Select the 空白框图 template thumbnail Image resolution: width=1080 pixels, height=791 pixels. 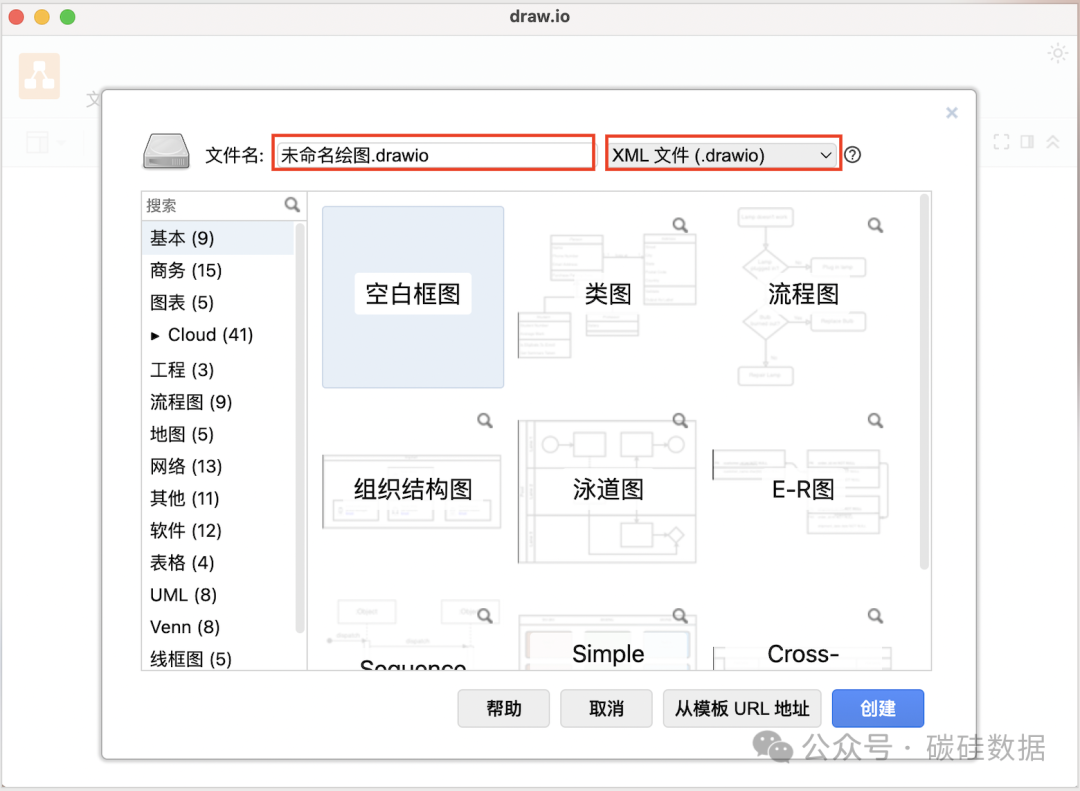click(x=413, y=296)
